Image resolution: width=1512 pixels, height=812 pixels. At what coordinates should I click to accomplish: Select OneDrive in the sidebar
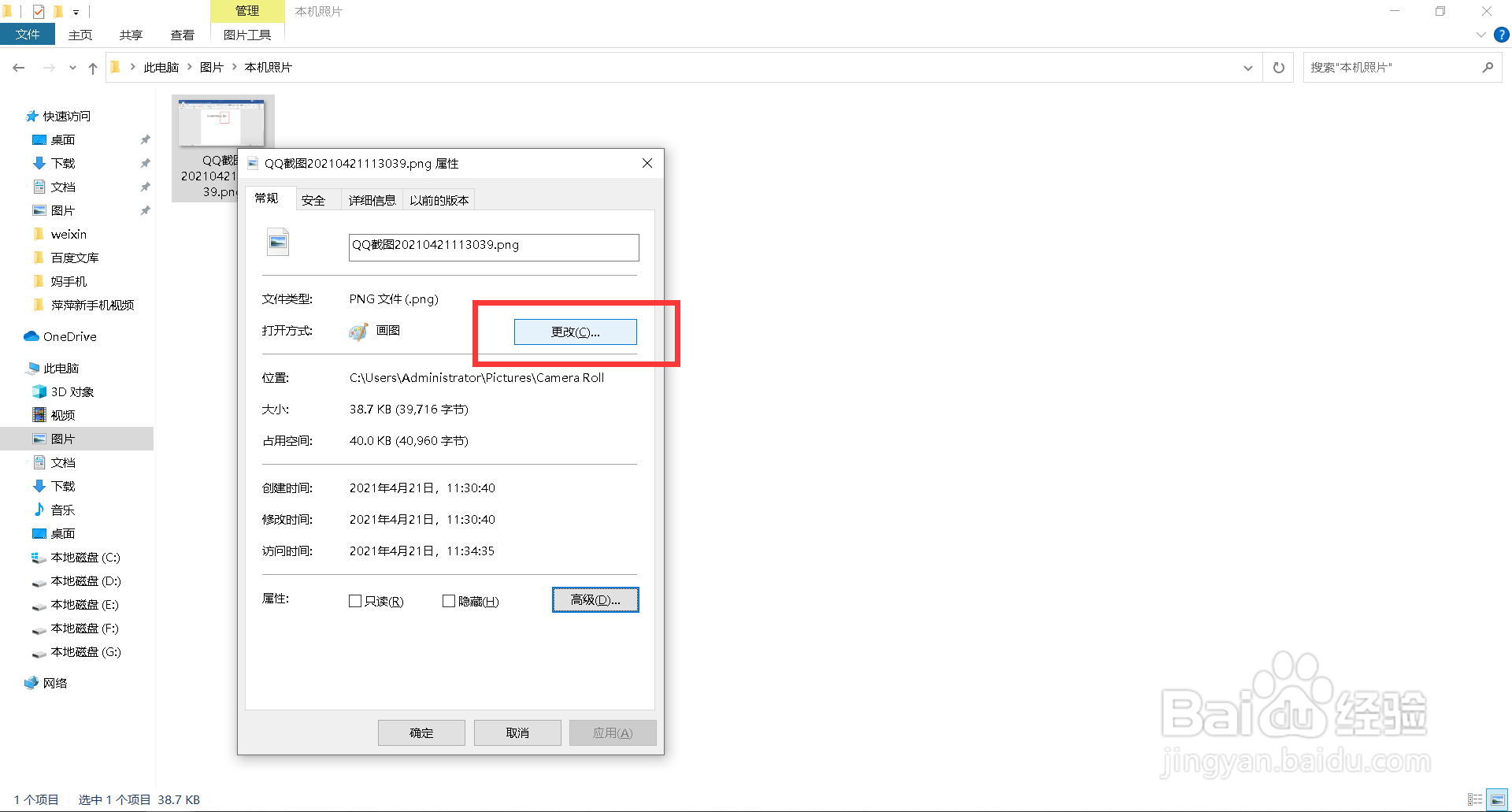(x=69, y=336)
